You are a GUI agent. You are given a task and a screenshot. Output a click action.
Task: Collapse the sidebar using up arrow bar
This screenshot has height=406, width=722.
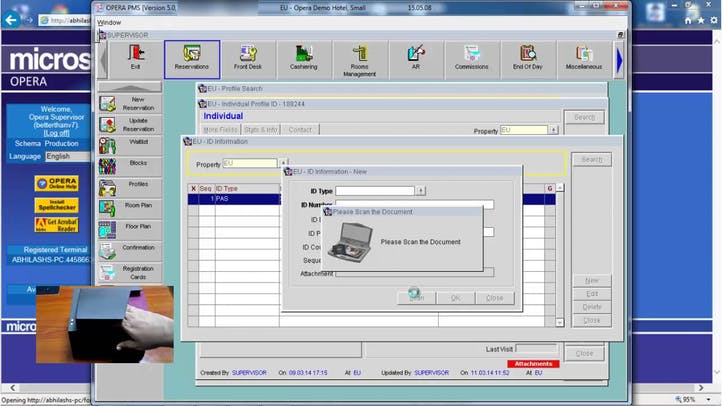coord(130,87)
